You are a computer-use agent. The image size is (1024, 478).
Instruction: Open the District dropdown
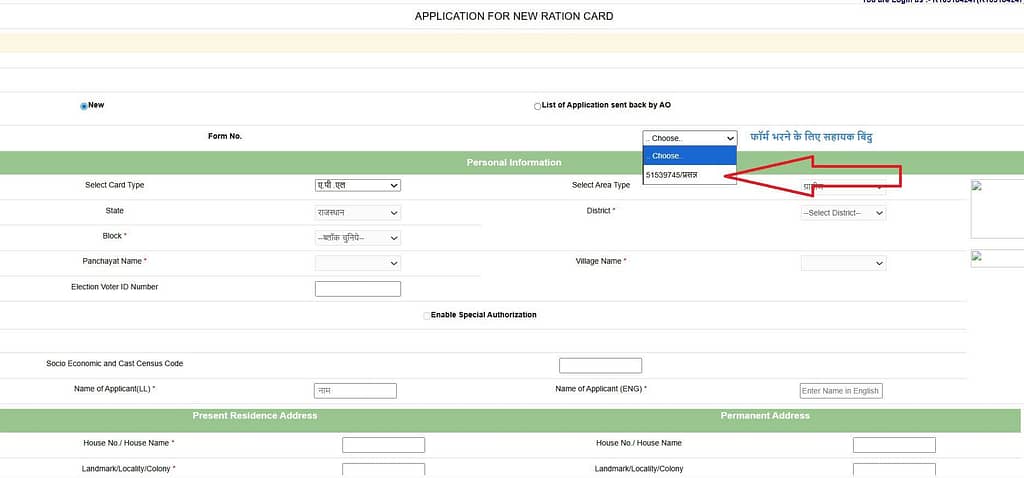[x=843, y=213]
